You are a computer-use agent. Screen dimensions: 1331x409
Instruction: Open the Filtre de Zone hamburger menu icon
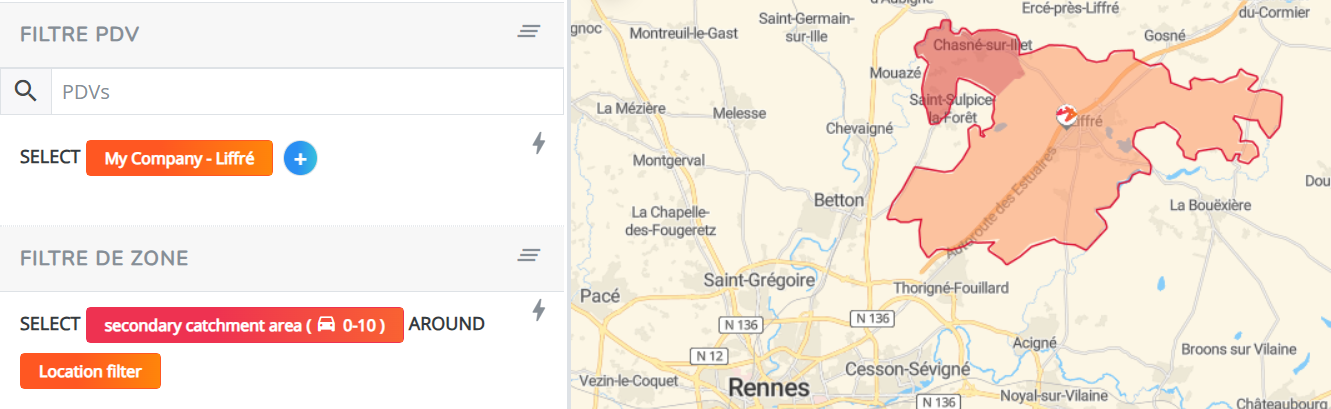(529, 256)
